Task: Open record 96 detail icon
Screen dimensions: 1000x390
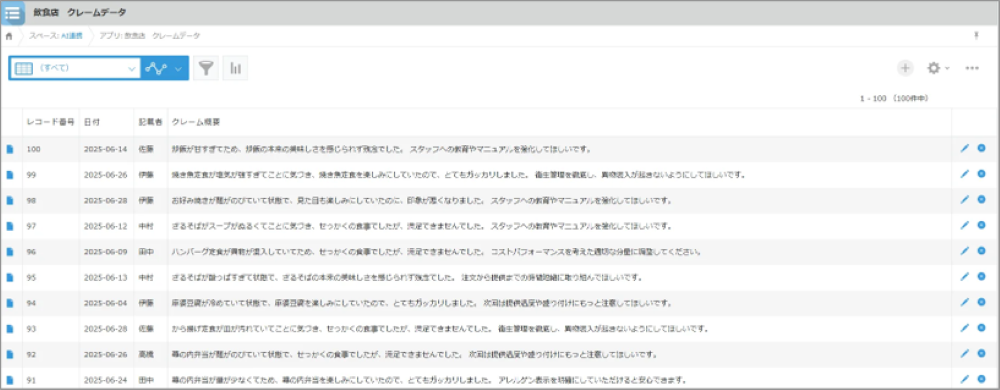Action: click(x=10, y=252)
